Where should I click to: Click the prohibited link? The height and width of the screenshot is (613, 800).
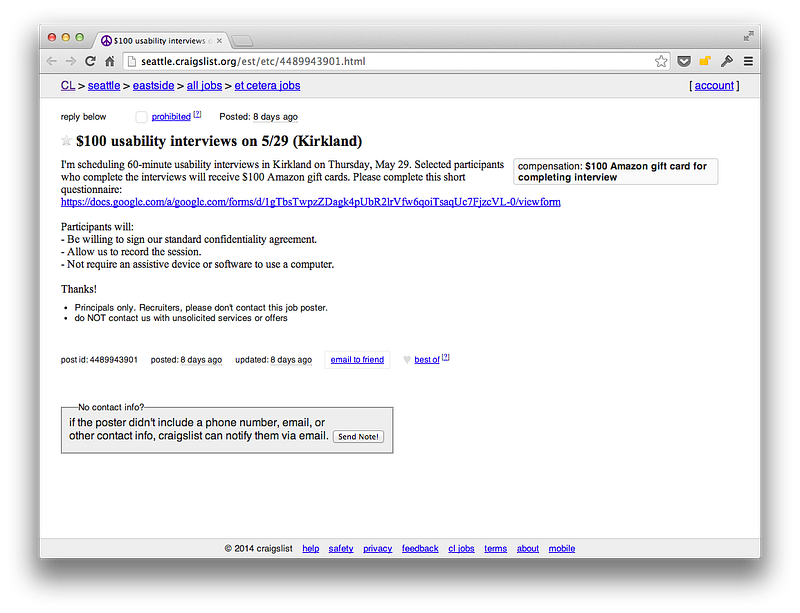[171, 117]
